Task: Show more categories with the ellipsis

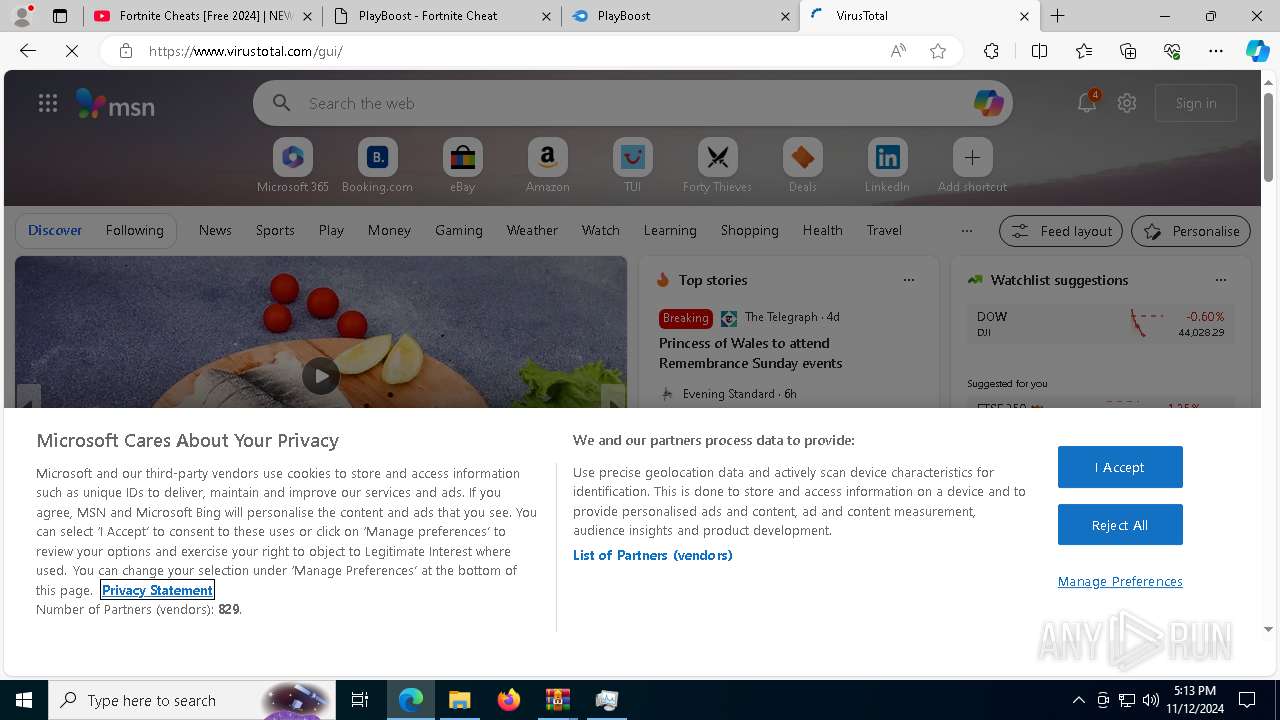Action: click(x=966, y=230)
